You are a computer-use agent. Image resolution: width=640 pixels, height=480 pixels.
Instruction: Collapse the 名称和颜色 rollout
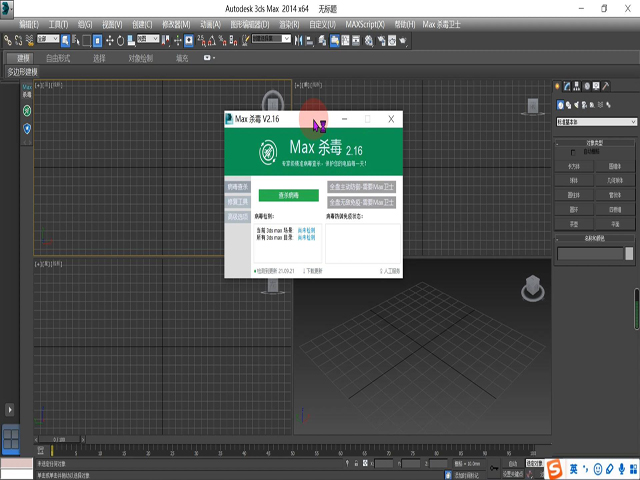click(x=594, y=238)
